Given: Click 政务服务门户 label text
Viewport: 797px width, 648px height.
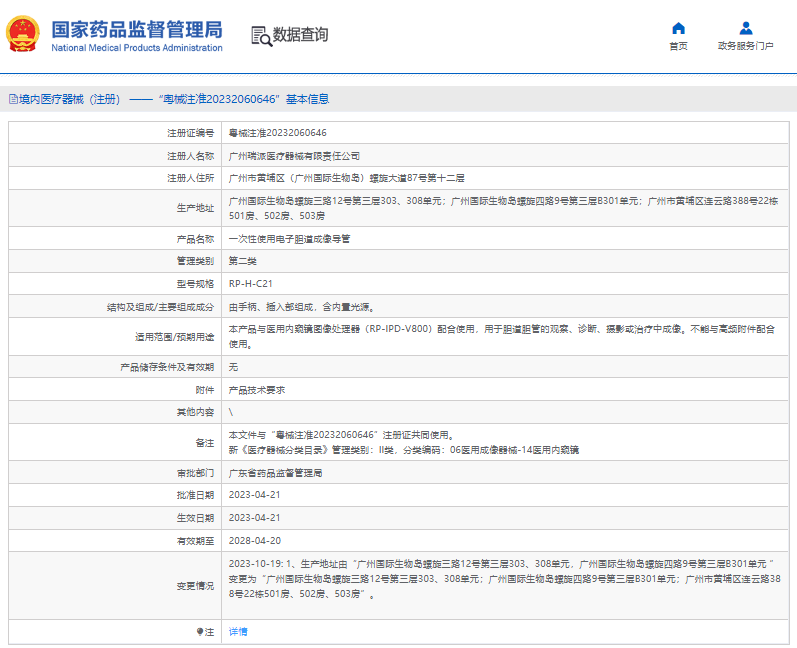Looking at the screenshot, I should 746,46.
